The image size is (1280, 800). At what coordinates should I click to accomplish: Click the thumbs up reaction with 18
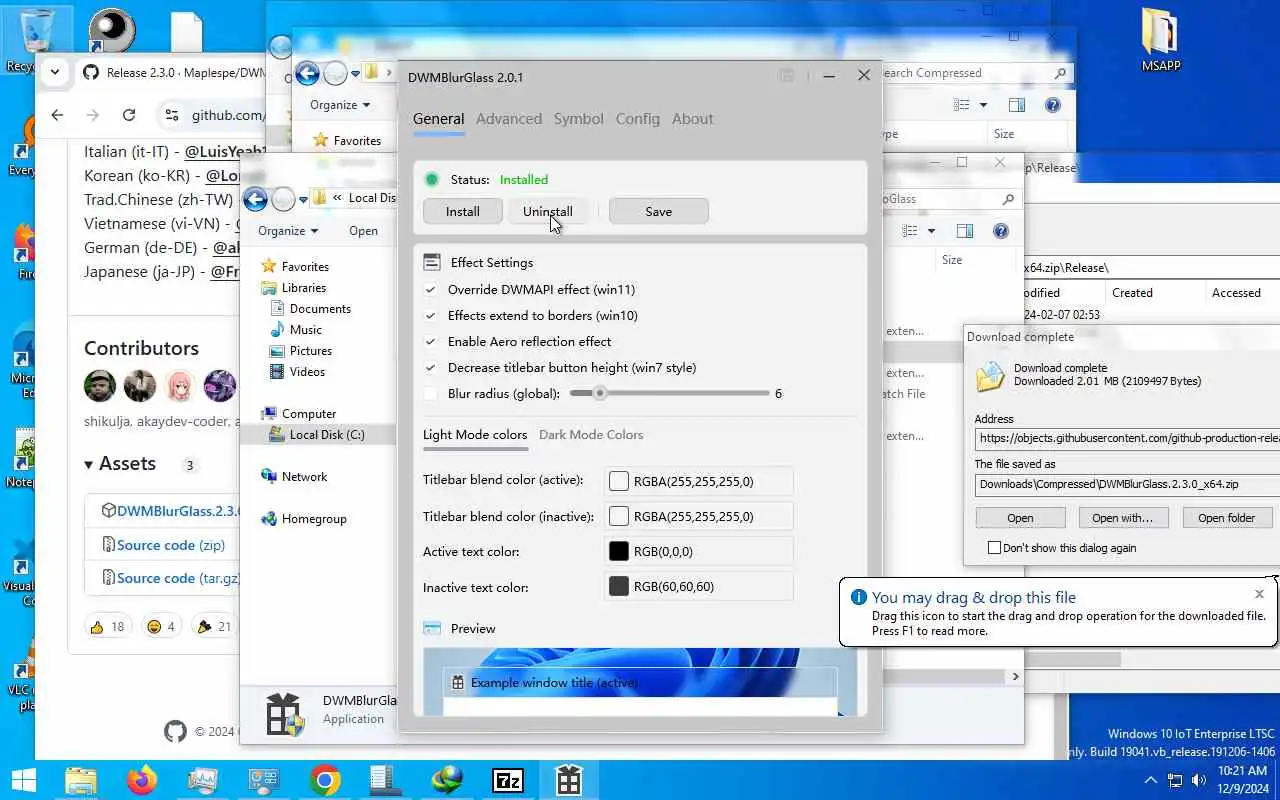click(x=107, y=627)
